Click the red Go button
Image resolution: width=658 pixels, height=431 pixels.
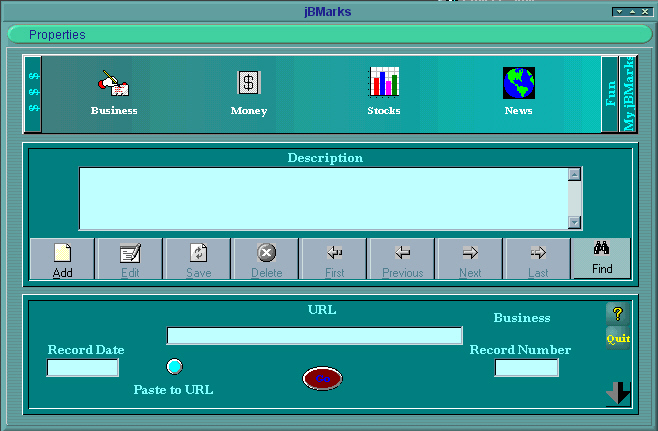tap(322, 378)
